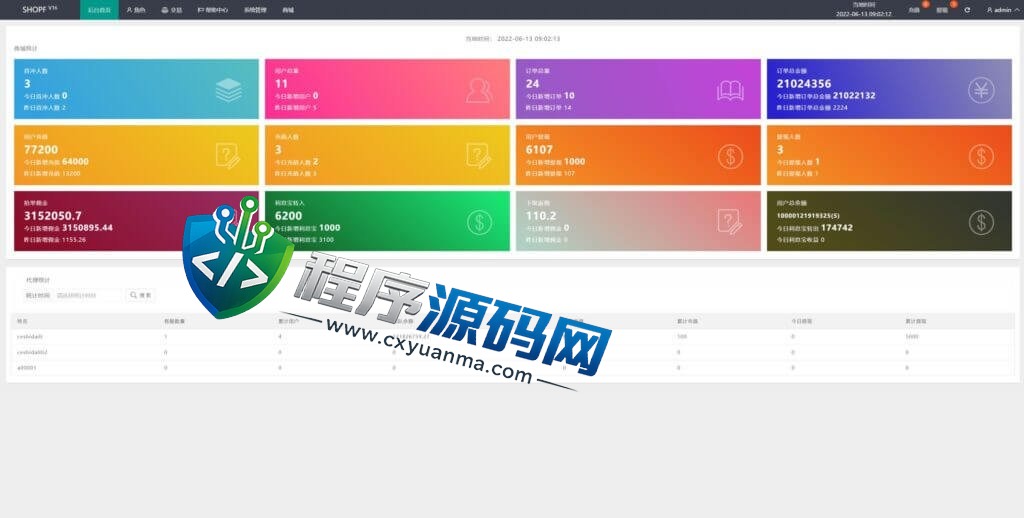Click the 'ceshidaili' row name in the agent table
1024x518 pixels.
coord(29,336)
